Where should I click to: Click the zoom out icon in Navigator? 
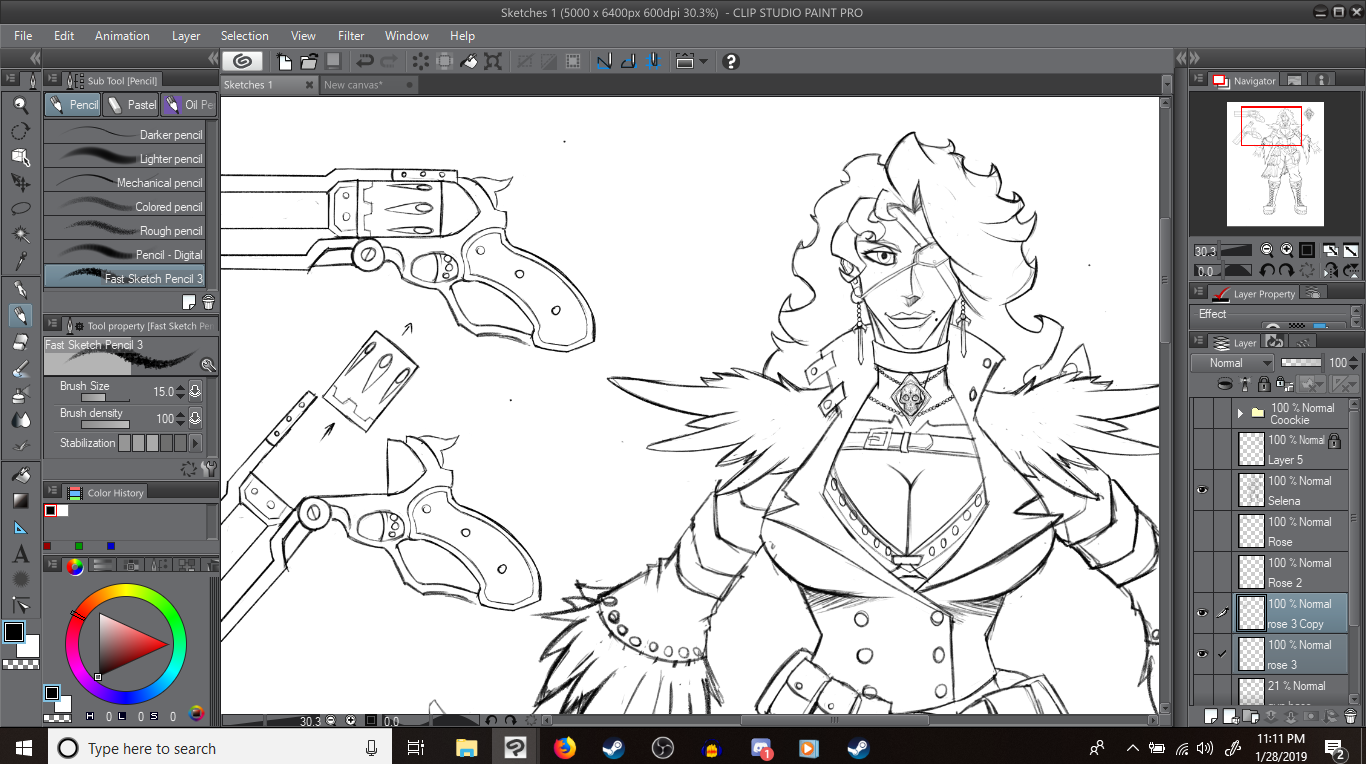coord(1267,250)
